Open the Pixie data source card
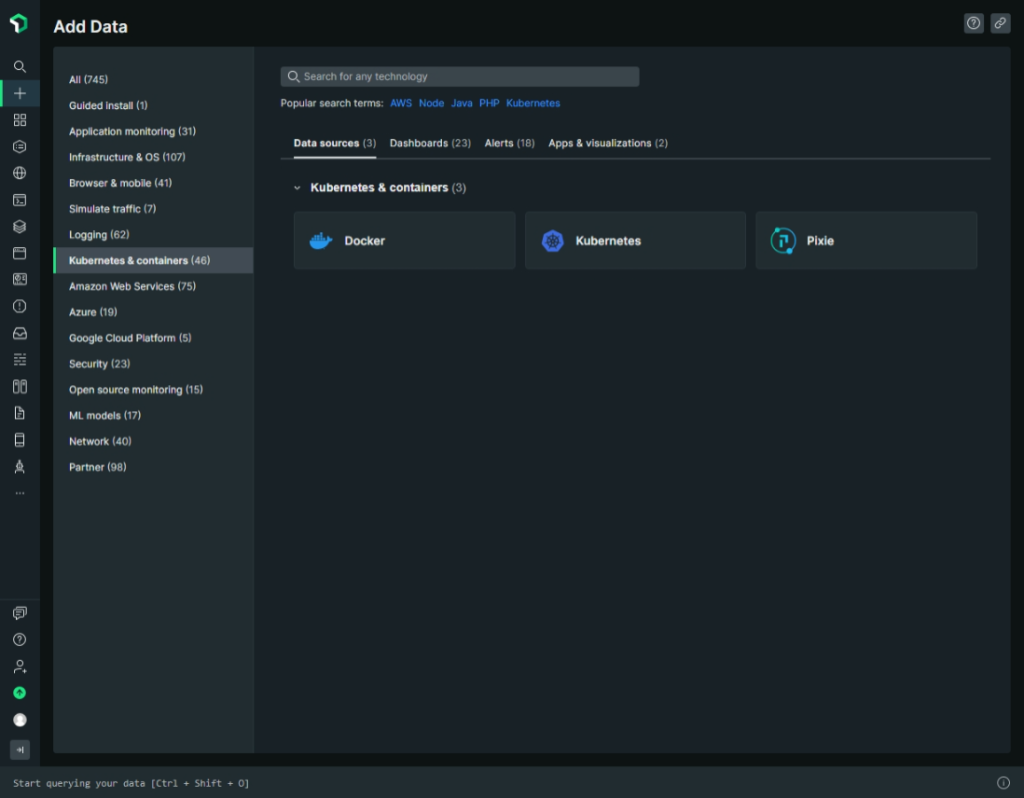The image size is (1024, 798). (x=866, y=240)
